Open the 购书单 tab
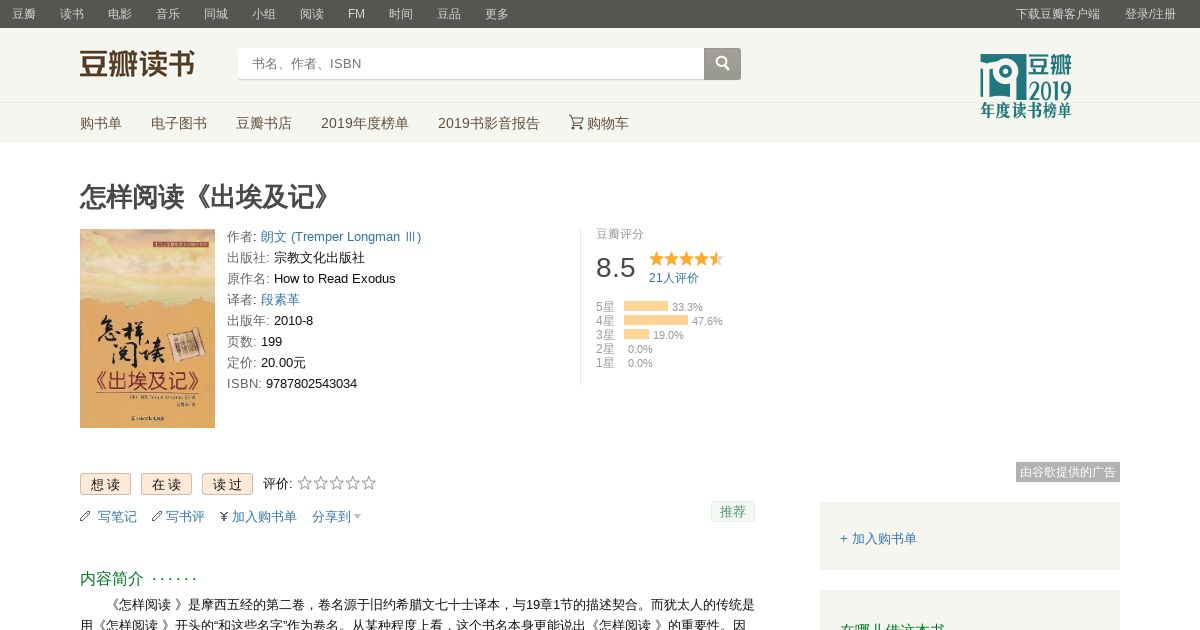Viewport: 1200px width, 630px height. tap(101, 123)
